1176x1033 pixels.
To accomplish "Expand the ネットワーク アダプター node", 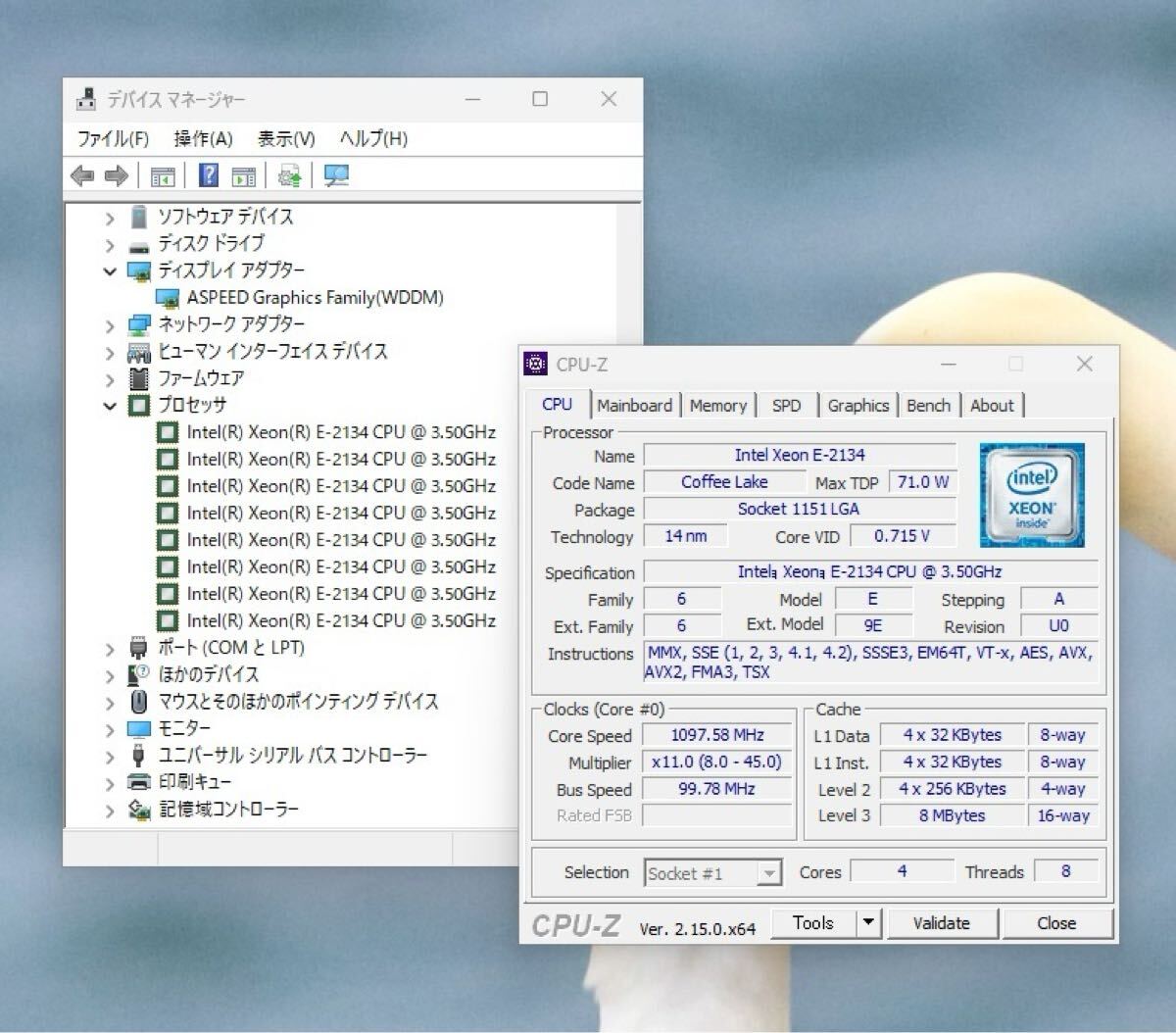I will coord(110,325).
